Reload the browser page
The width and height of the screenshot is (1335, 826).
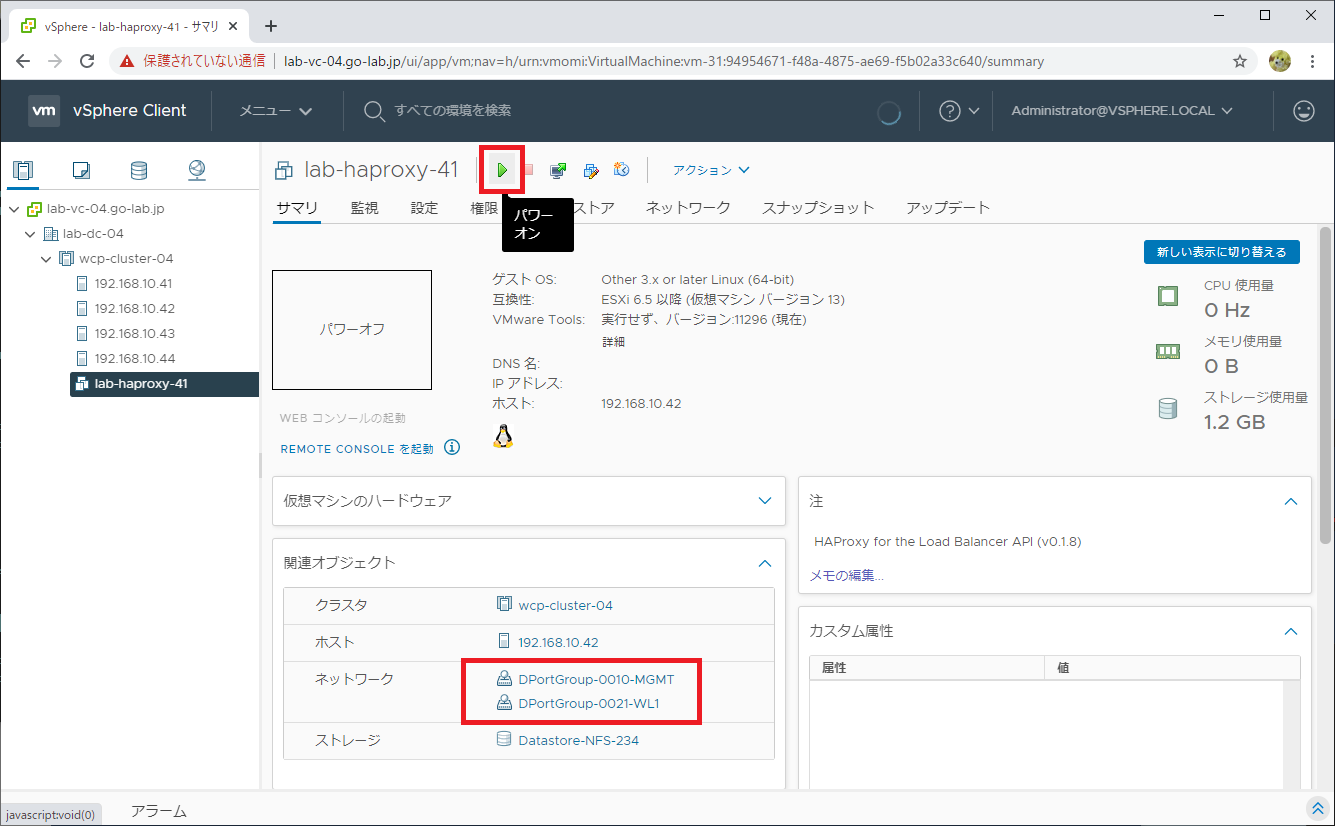87,61
